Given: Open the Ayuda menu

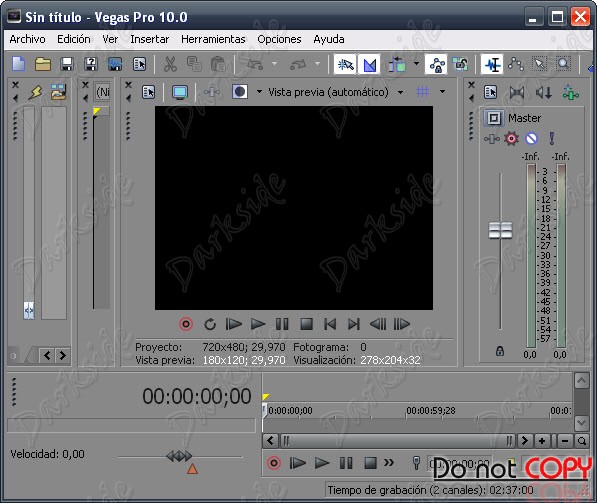Looking at the screenshot, I should pos(329,39).
